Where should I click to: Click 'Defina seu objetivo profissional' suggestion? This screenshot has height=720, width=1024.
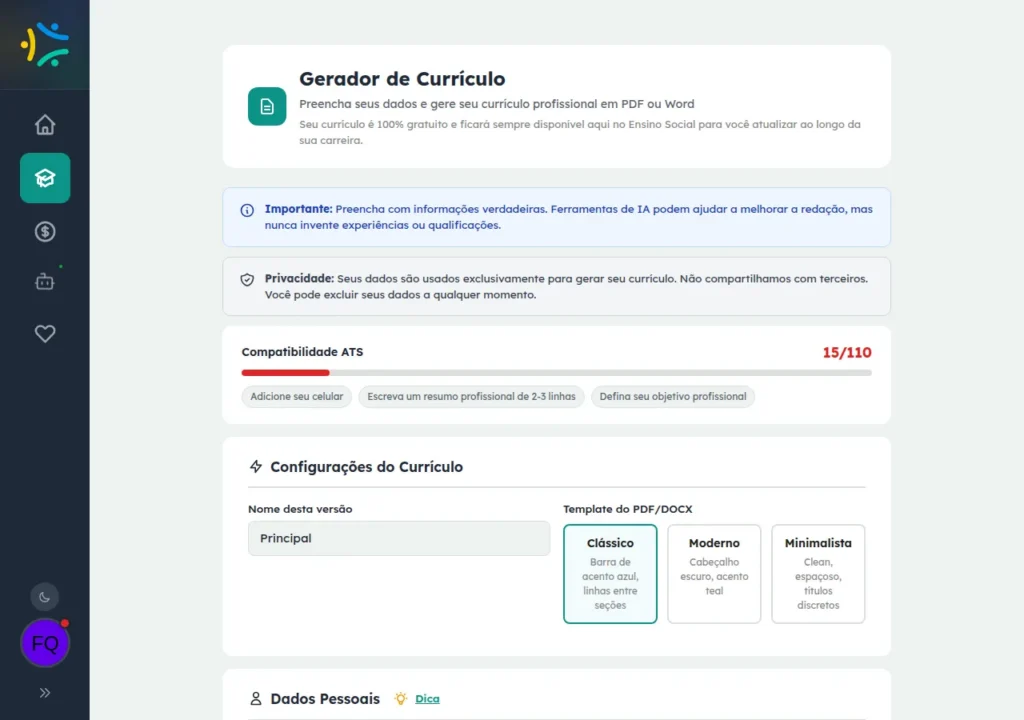tap(673, 397)
